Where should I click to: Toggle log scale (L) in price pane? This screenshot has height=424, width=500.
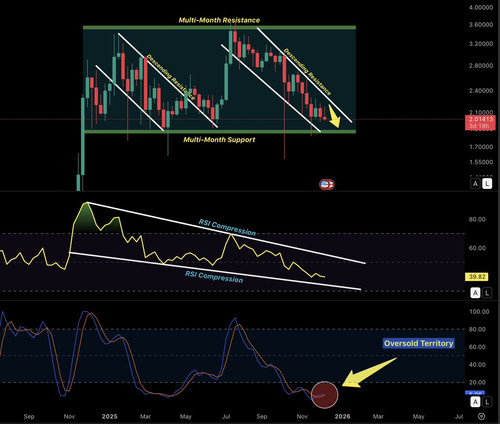[x=487, y=183]
